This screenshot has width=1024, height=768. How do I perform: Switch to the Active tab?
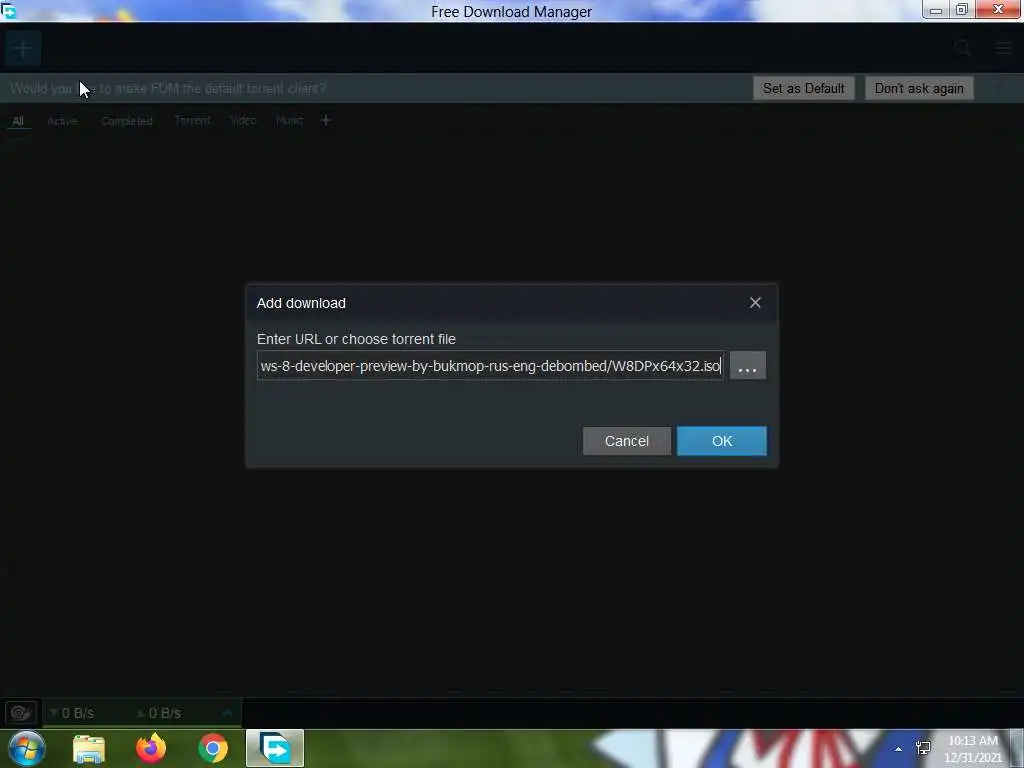63,121
